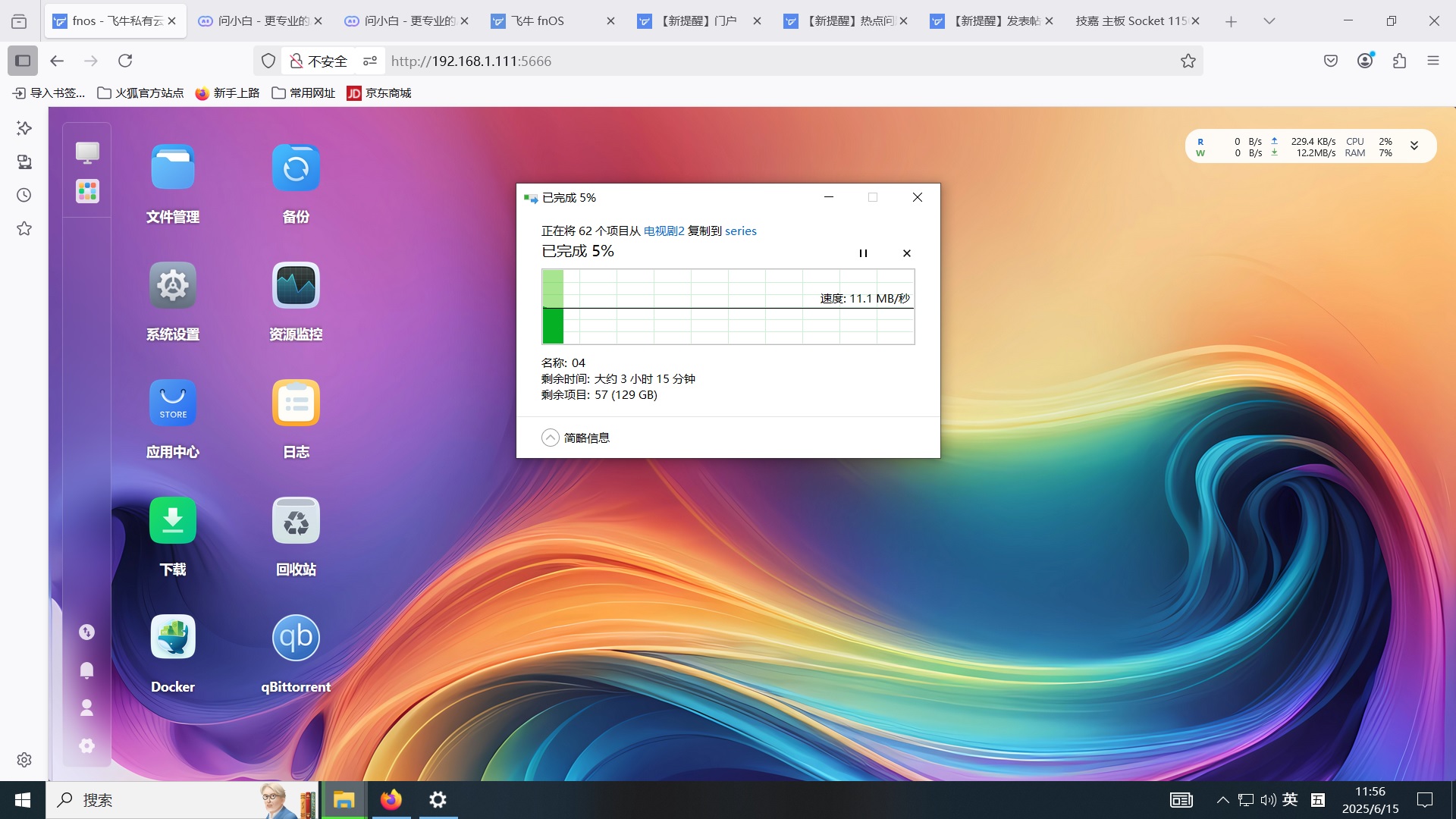The image size is (1456, 819).
Task: Open Firefox sidebar bookmarks star icon
Action: pyautogui.click(x=24, y=228)
